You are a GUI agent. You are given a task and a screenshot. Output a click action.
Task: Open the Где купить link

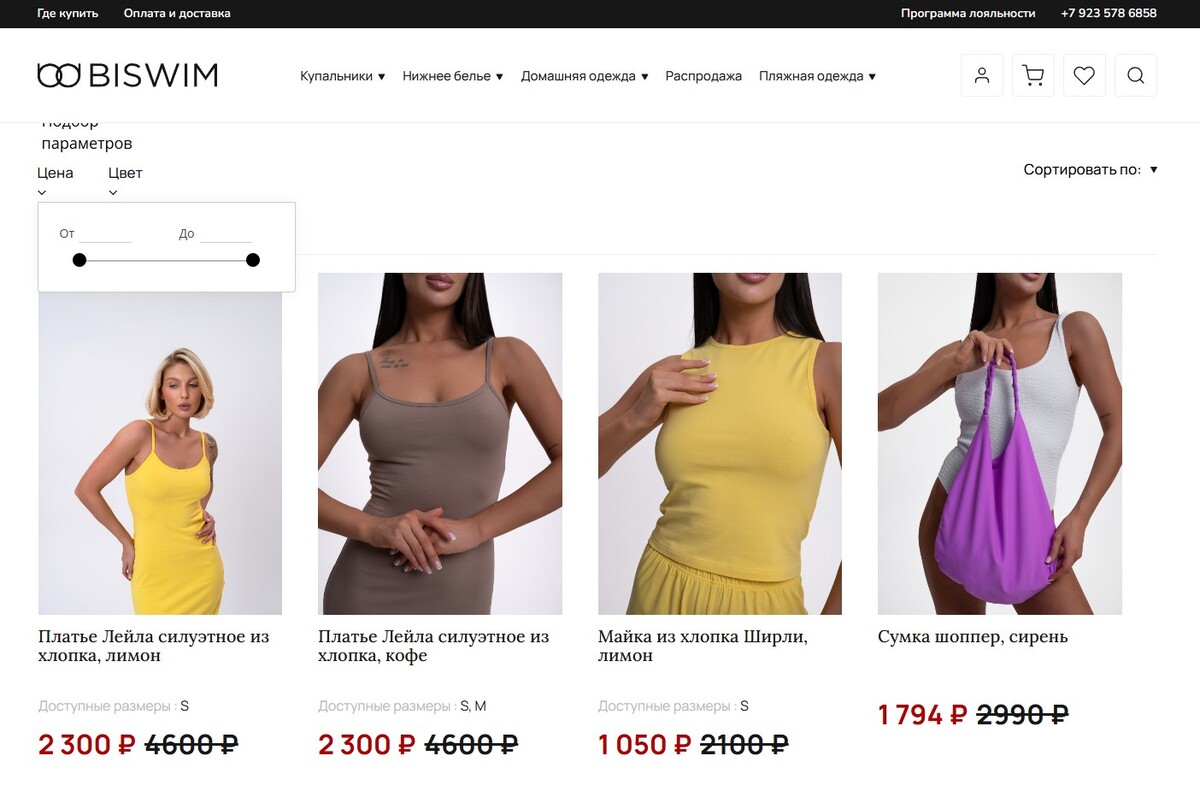68,13
